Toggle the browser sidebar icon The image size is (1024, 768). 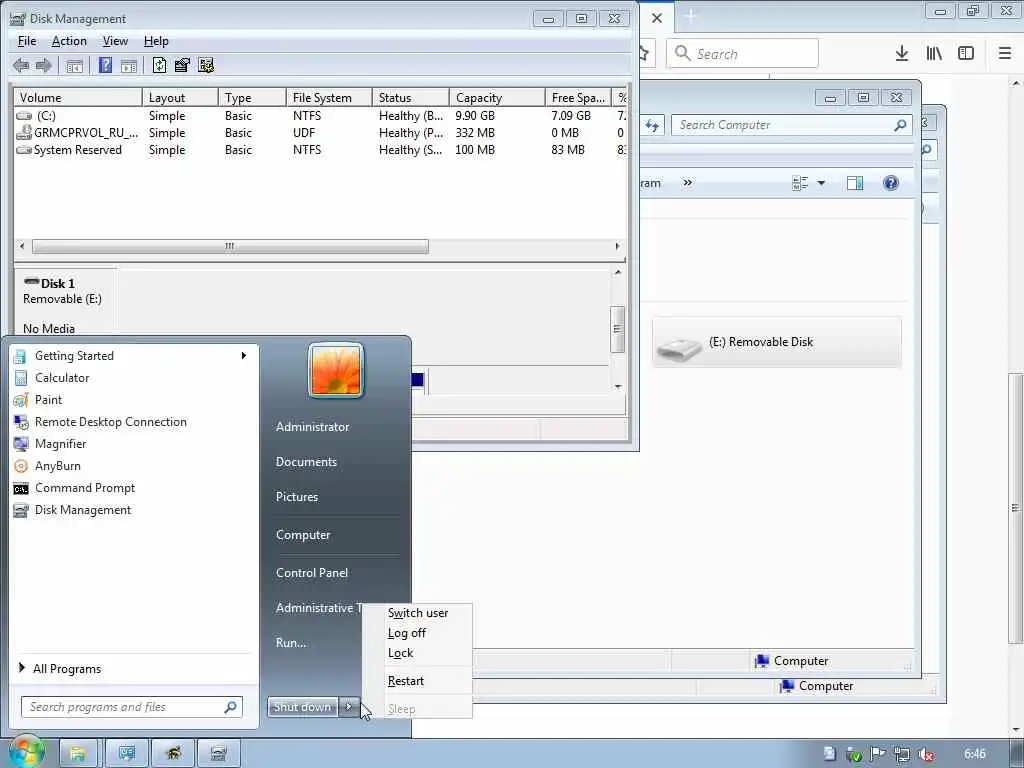click(966, 54)
